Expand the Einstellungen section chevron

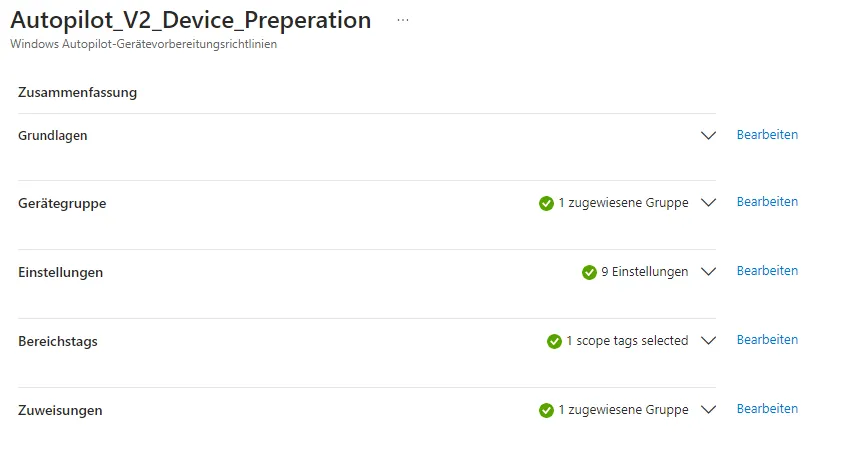click(x=709, y=272)
